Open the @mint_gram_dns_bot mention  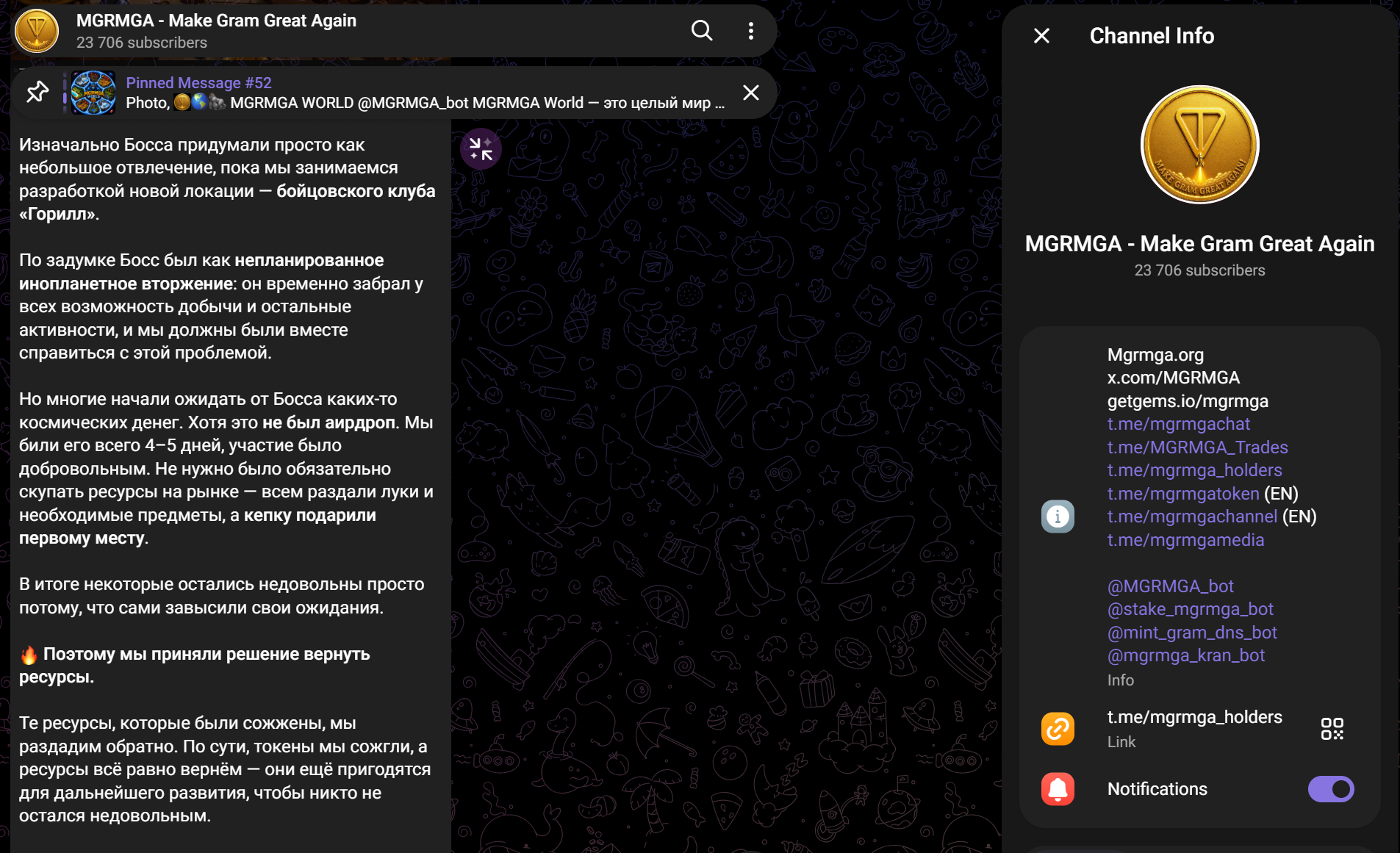tap(1192, 633)
